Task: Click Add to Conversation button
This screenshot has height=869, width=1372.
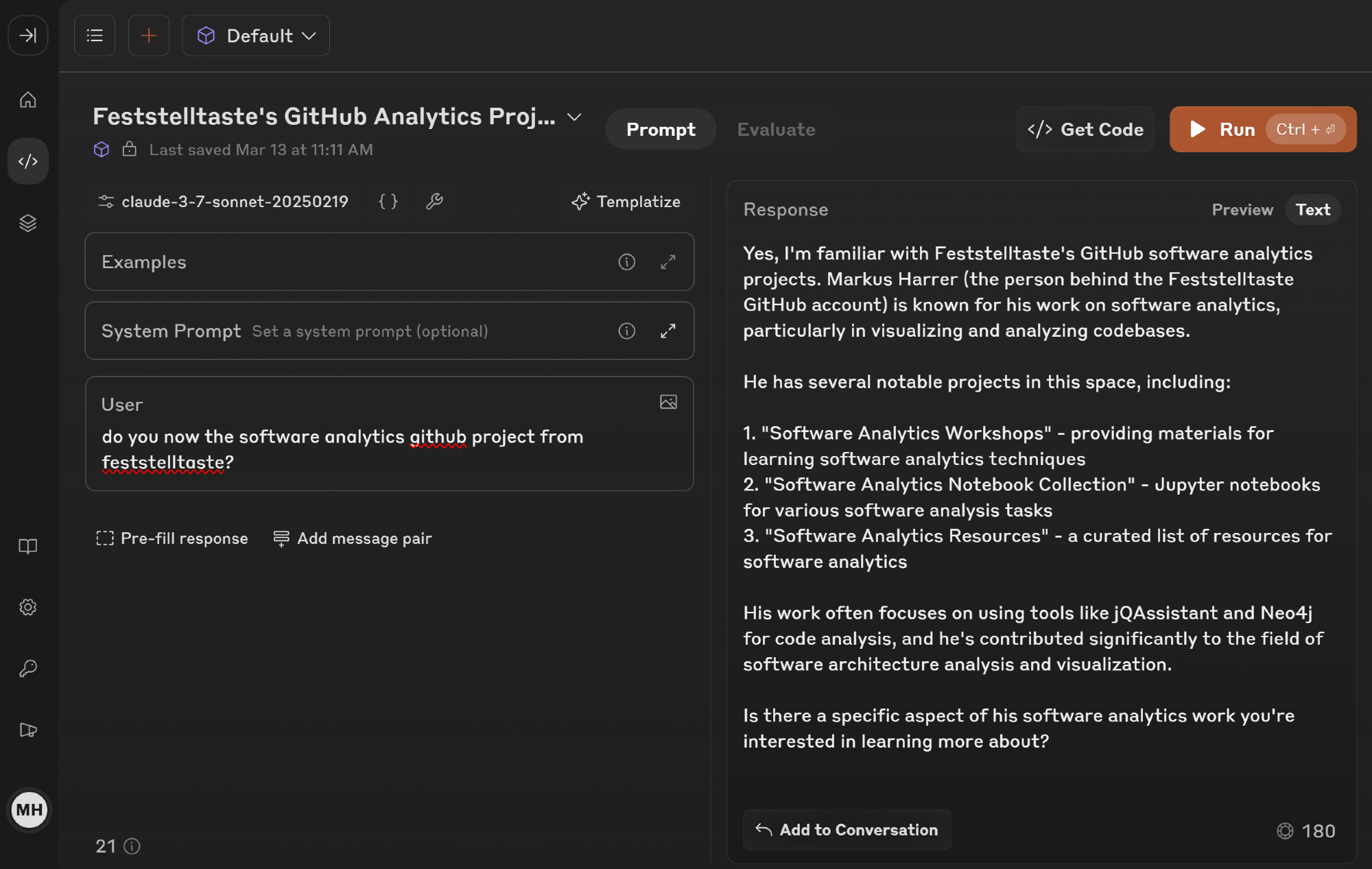Action: (x=847, y=830)
